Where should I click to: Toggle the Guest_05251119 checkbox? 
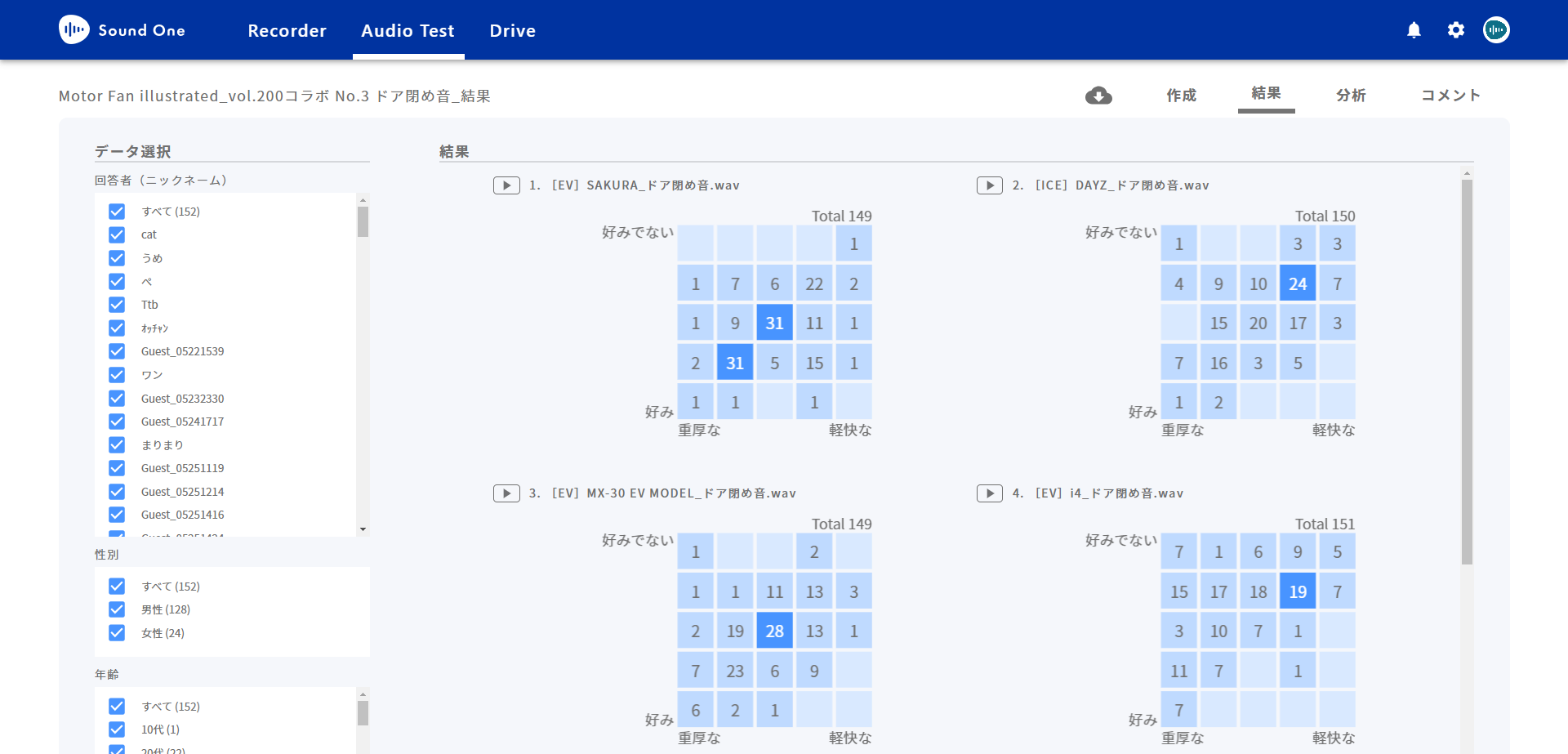(x=117, y=468)
